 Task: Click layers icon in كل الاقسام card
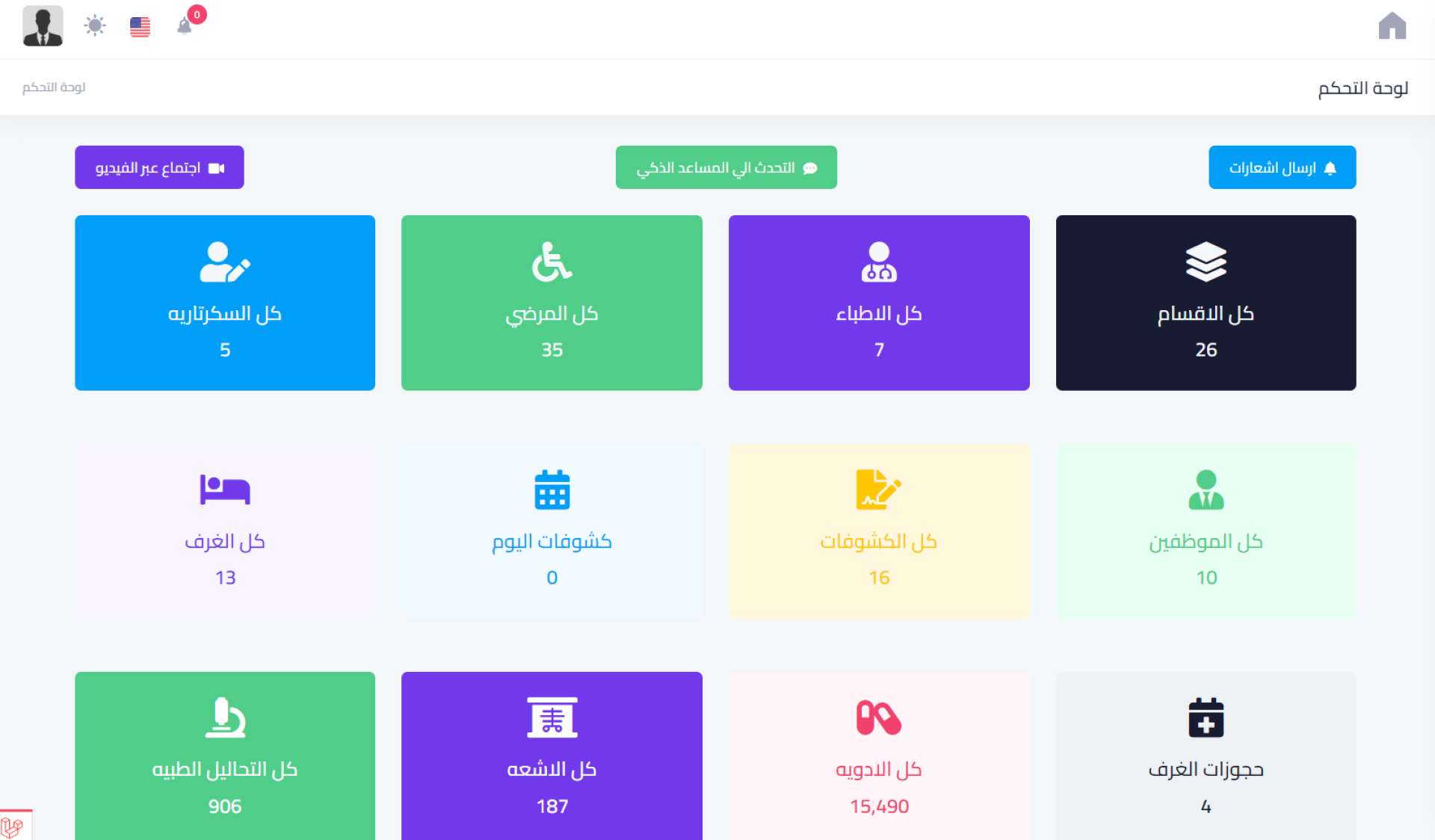(x=1206, y=262)
